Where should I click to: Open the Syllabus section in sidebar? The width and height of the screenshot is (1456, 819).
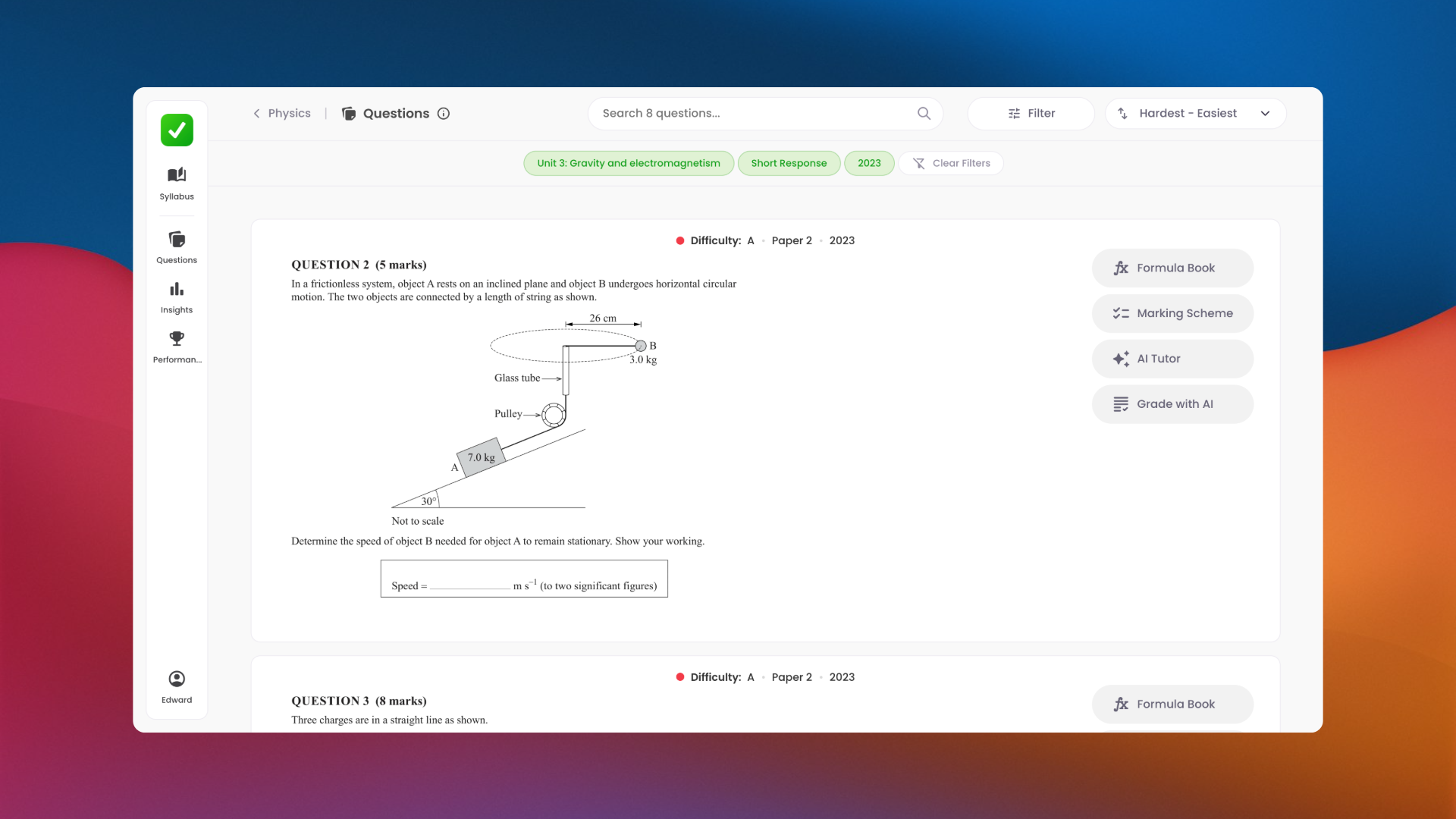(x=177, y=184)
